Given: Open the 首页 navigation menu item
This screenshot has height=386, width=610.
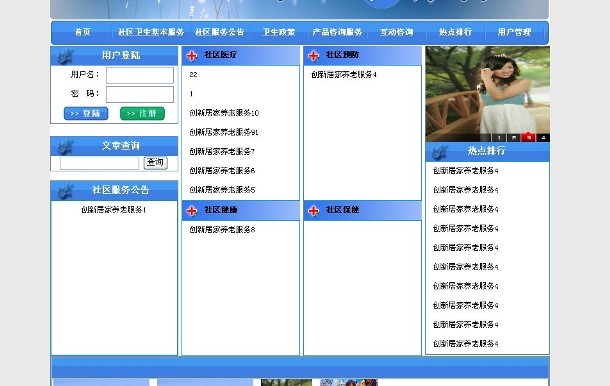Looking at the screenshot, I should 82,32.
